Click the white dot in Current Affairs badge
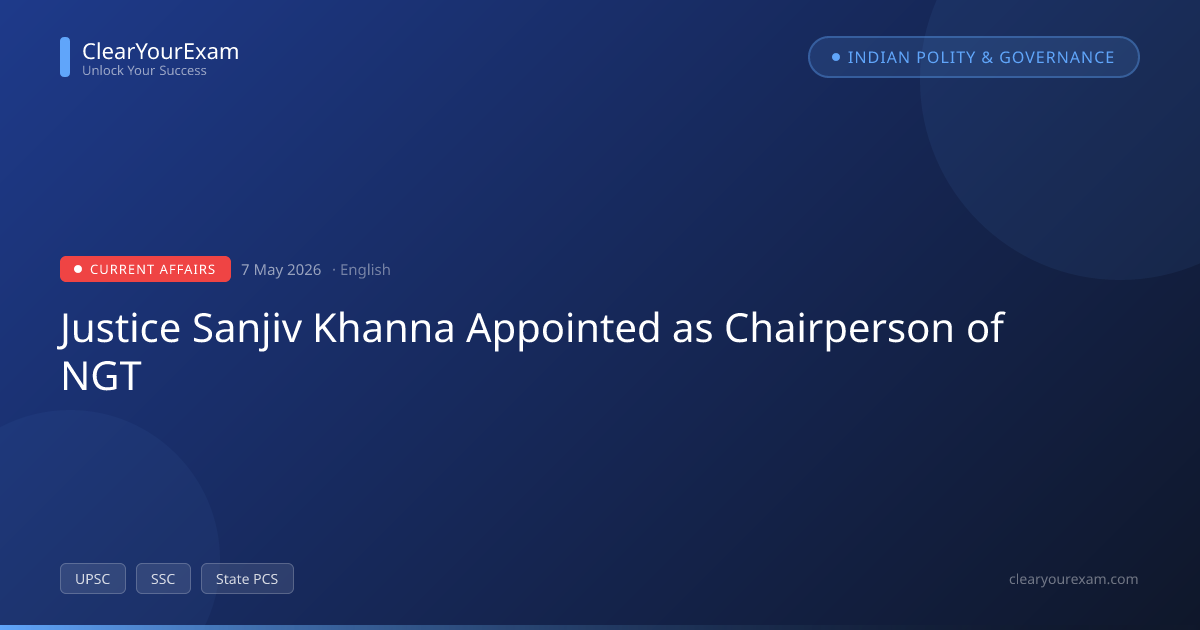This screenshot has height=630, width=1200. point(78,269)
